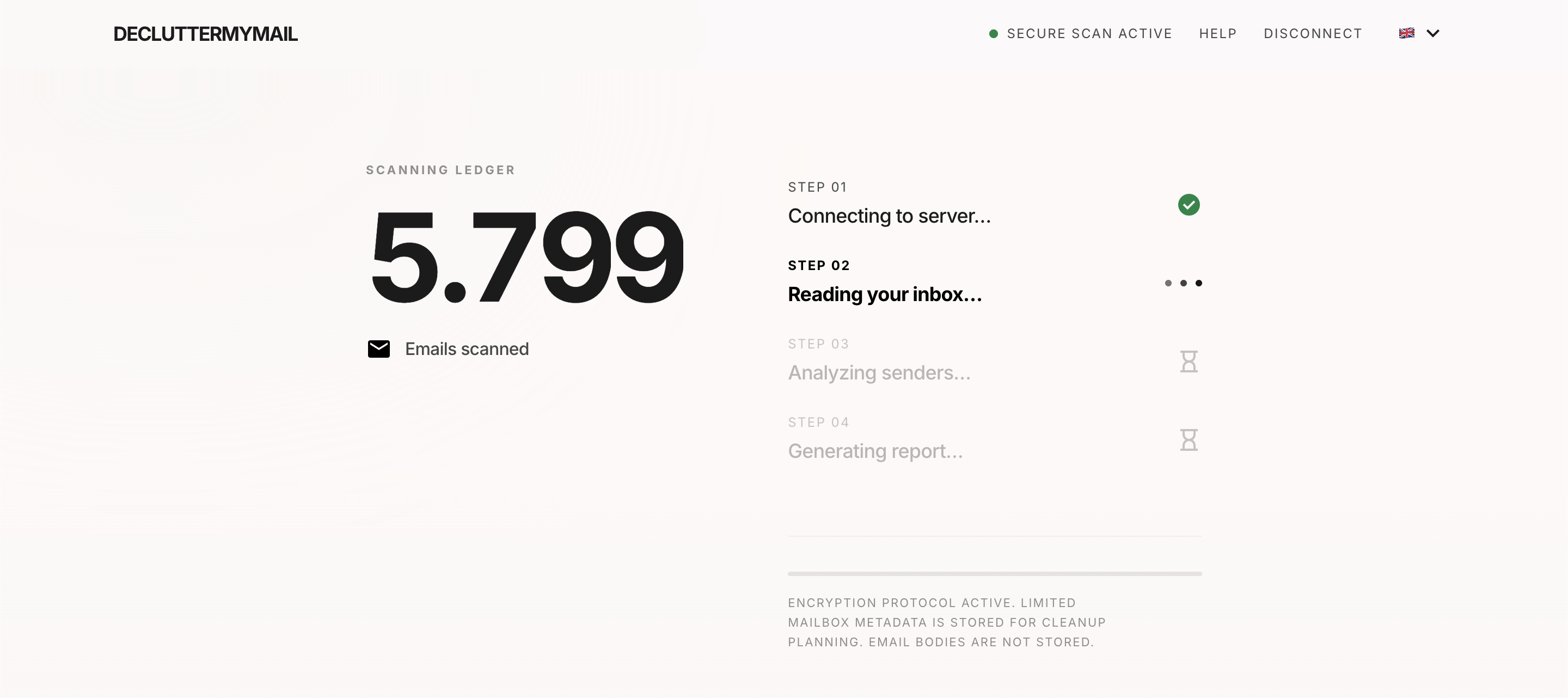The width and height of the screenshot is (1568, 698).
Task: Click the encryption protocol notice text
Action: point(947,622)
